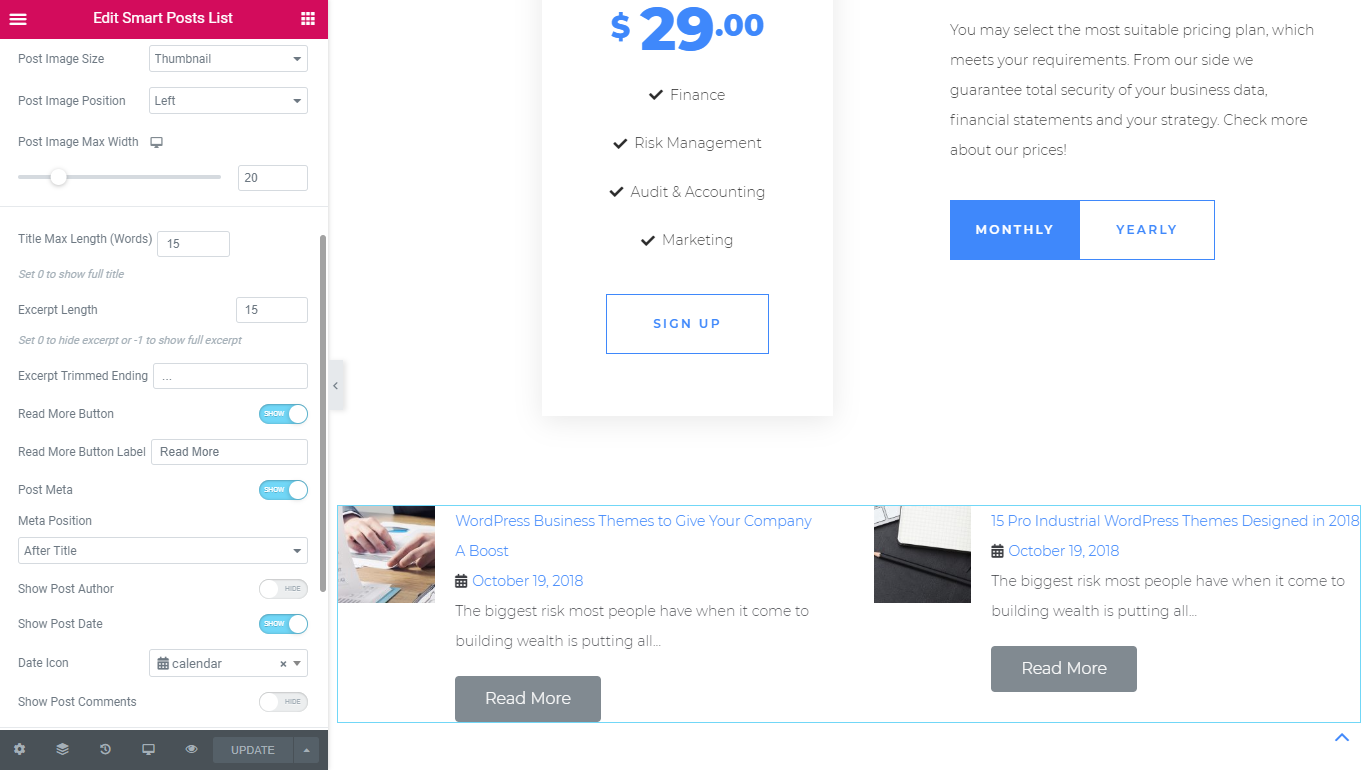1367x770 pixels.
Task: Select the YEARLY pricing tab
Action: pyautogui.click(x=1147, y=230)
